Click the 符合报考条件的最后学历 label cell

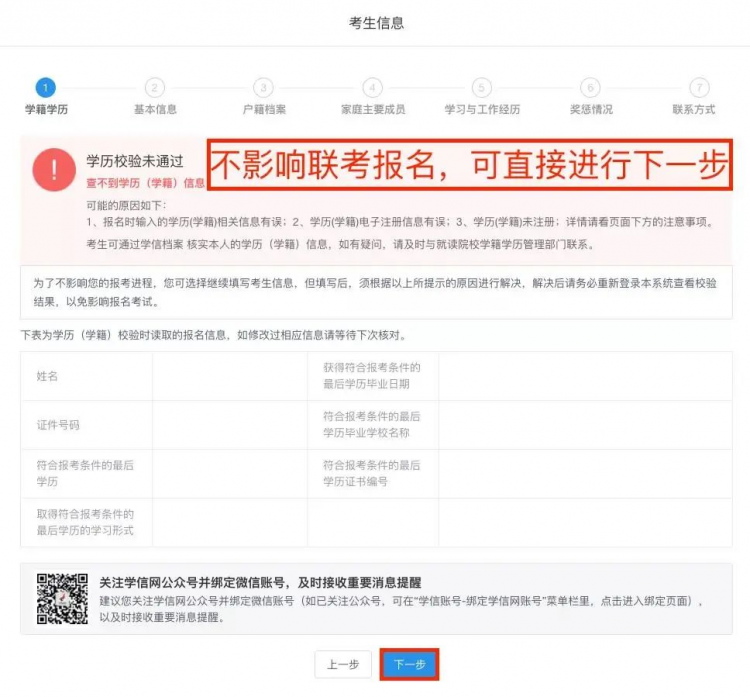[x=85, y=473]
